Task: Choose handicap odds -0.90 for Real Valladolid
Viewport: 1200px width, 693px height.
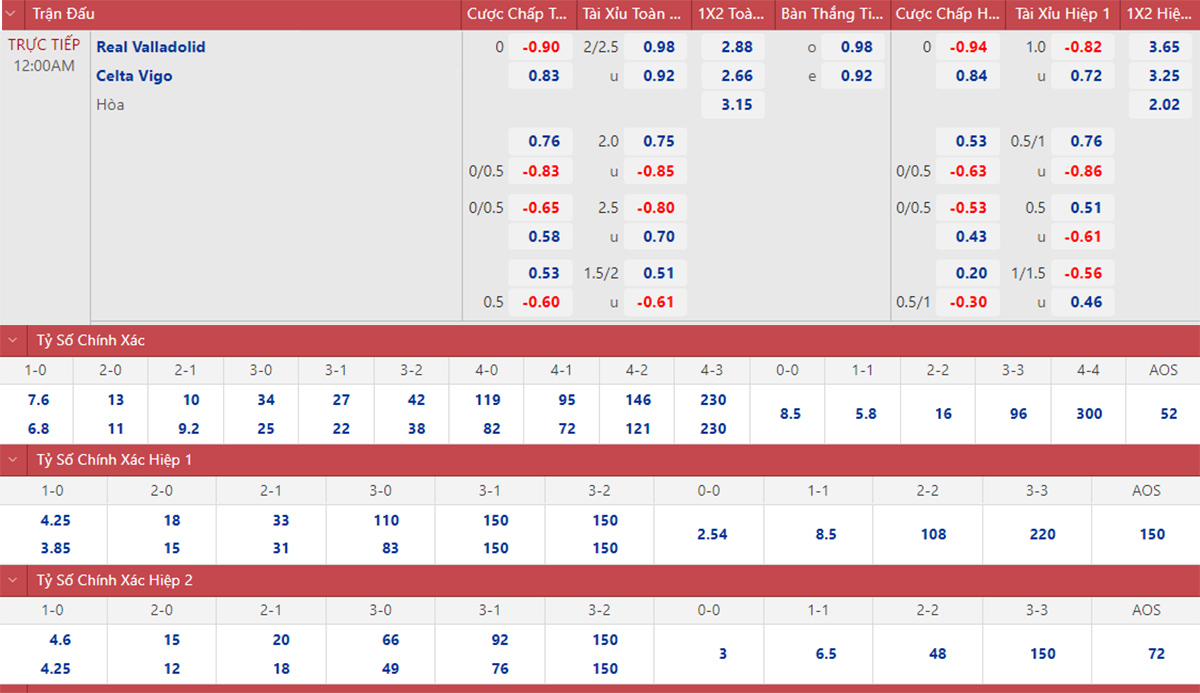Action: [x=543, y=47]
